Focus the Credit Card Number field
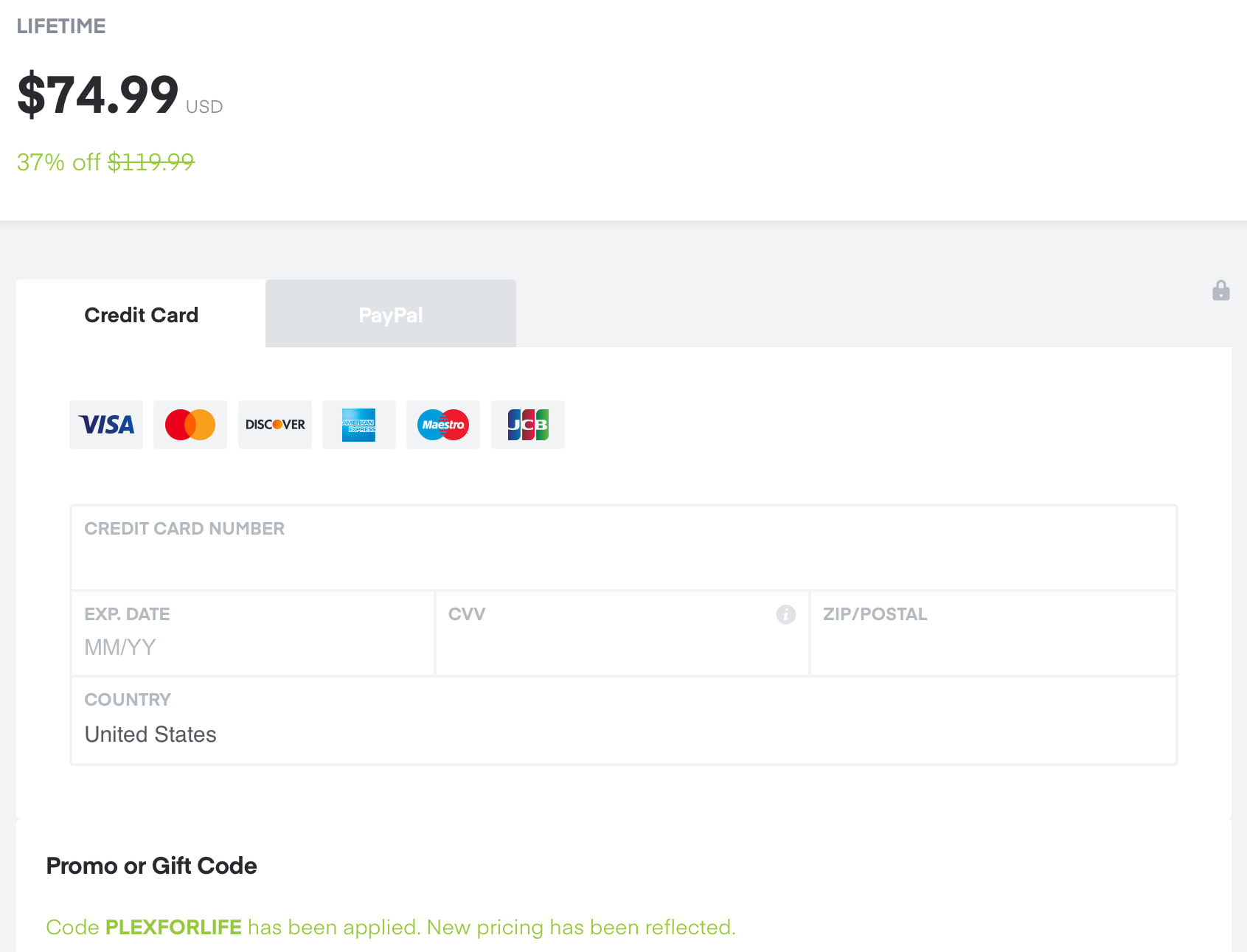The width and height of the screenshot is (1247, 952). [623, 559]
